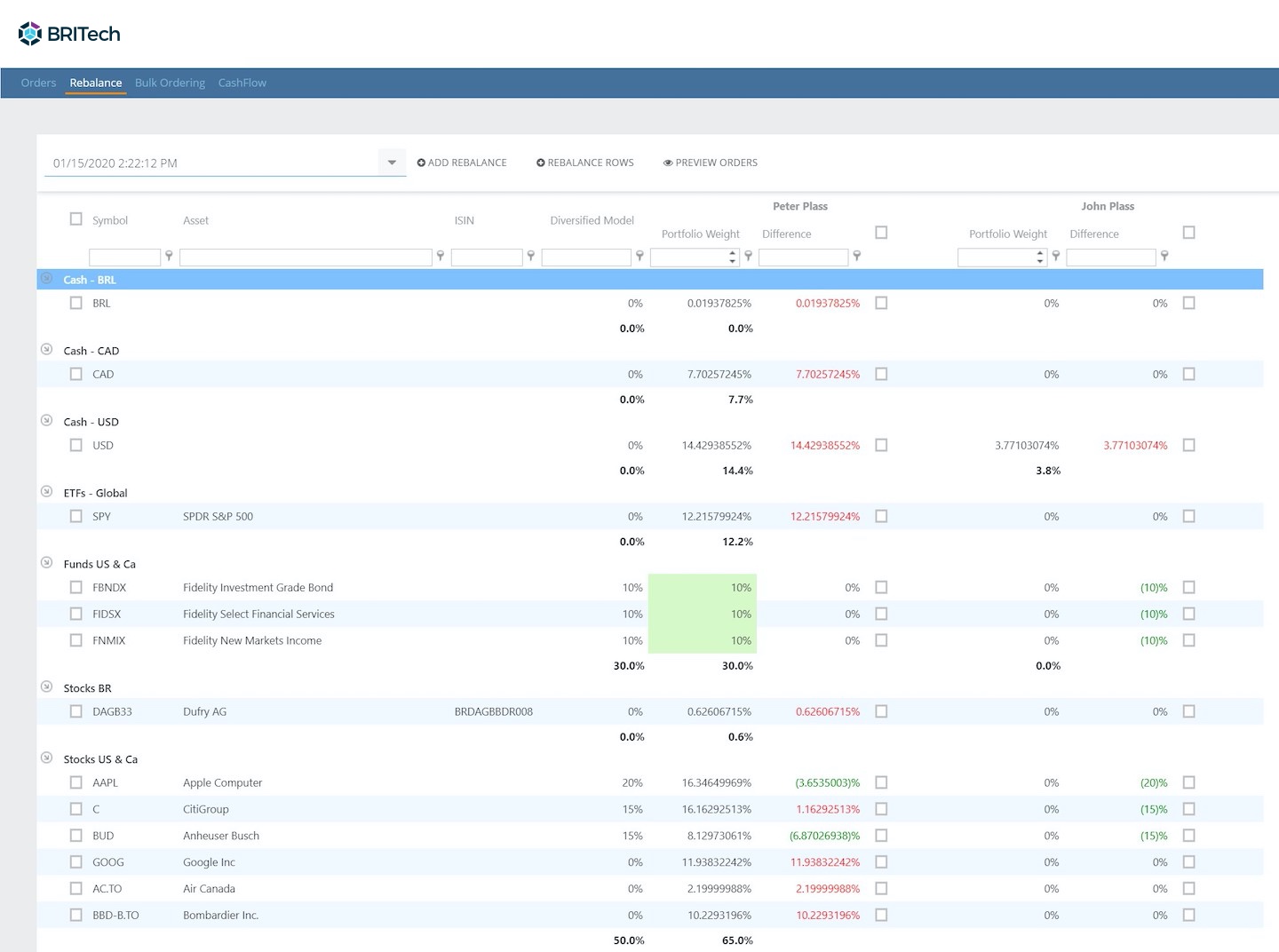Click the Diversified Model filter icon
Viewport: 1279px width, 952px height.
pyautogui.click(x=639, y=256)
